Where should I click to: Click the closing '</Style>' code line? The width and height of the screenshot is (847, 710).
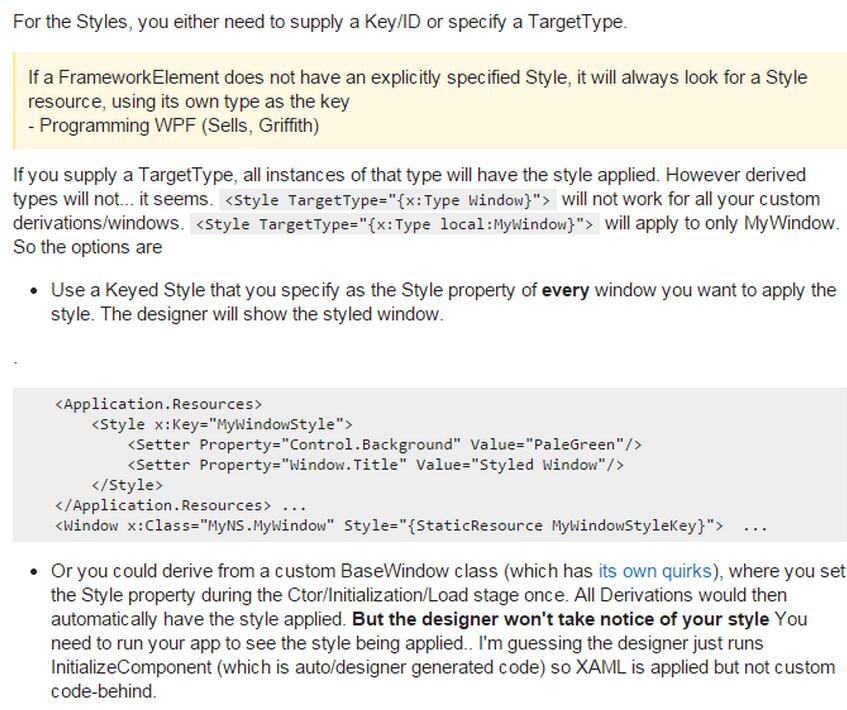click(127, 485)
